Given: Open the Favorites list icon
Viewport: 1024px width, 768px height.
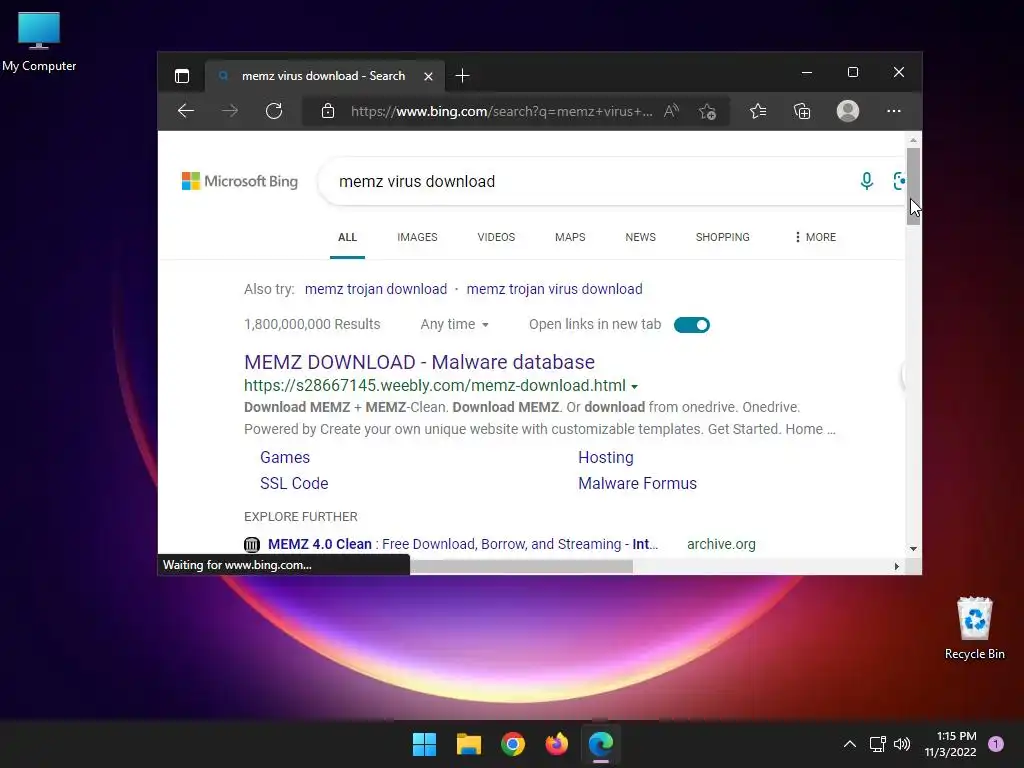Looking at the screenshot, I should pos(758,111).
